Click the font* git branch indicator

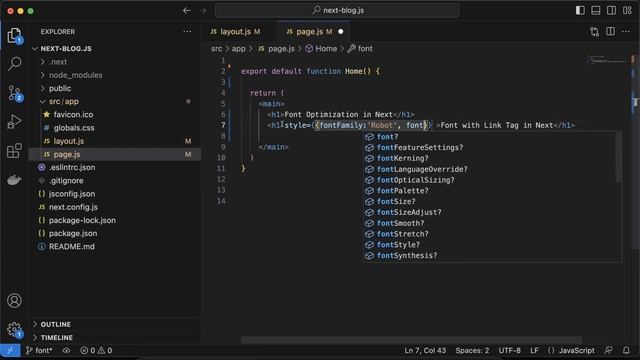pyautogui.click(x=39, y=350)
